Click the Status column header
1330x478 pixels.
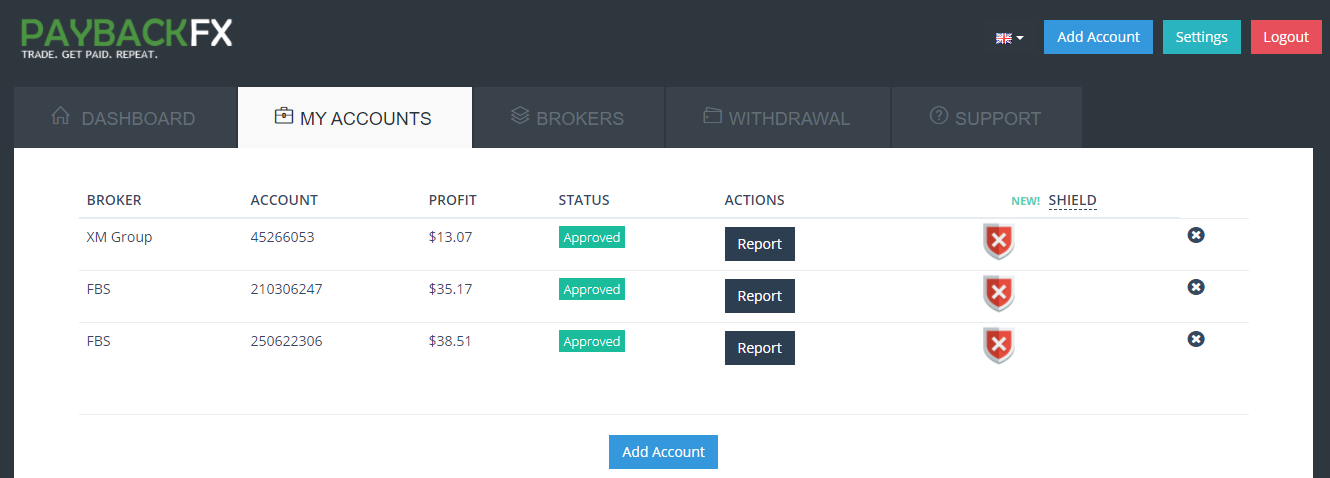[584, 200]
